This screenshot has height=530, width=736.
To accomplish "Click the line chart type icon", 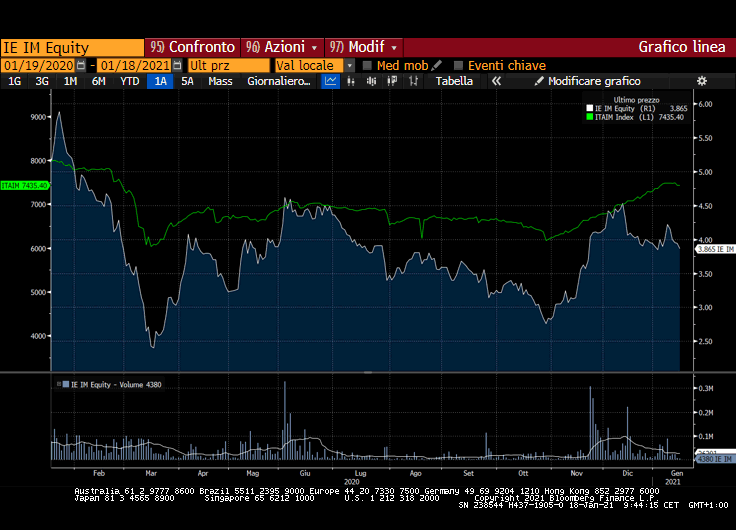I will 331,81.
